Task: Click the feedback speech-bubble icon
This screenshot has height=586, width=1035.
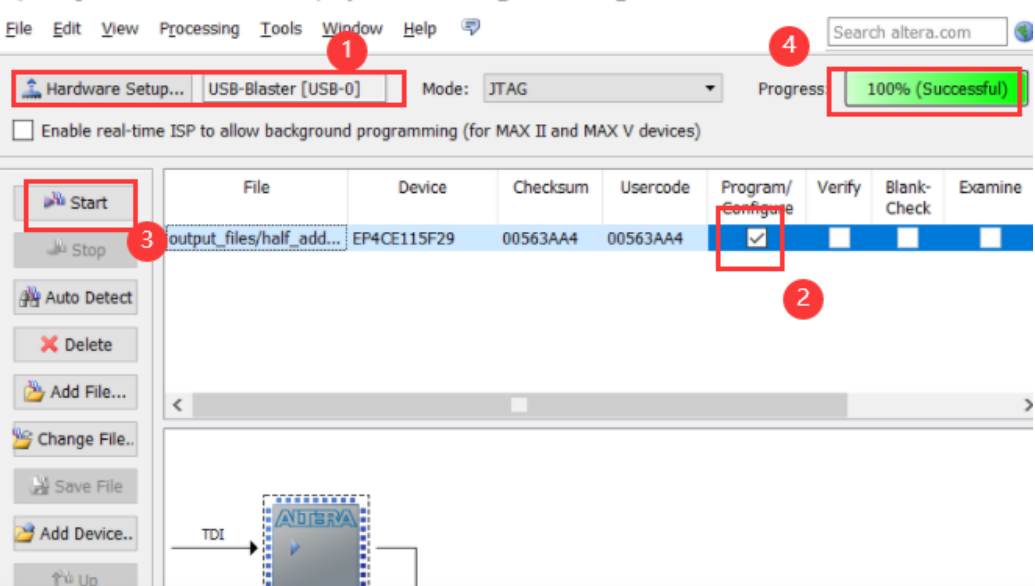Action: [471, 27]
